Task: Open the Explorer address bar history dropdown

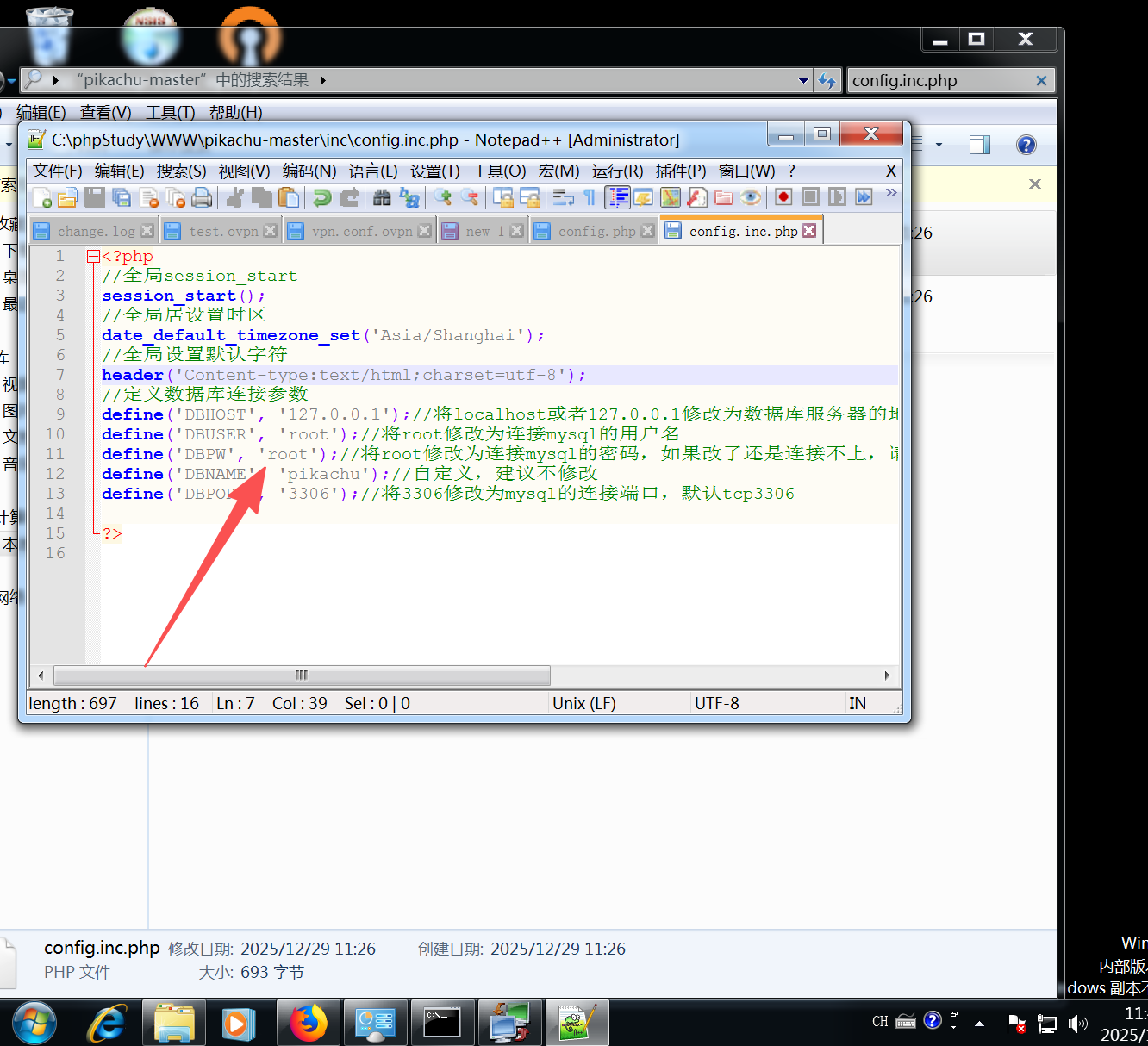Action: click(804, 80)
